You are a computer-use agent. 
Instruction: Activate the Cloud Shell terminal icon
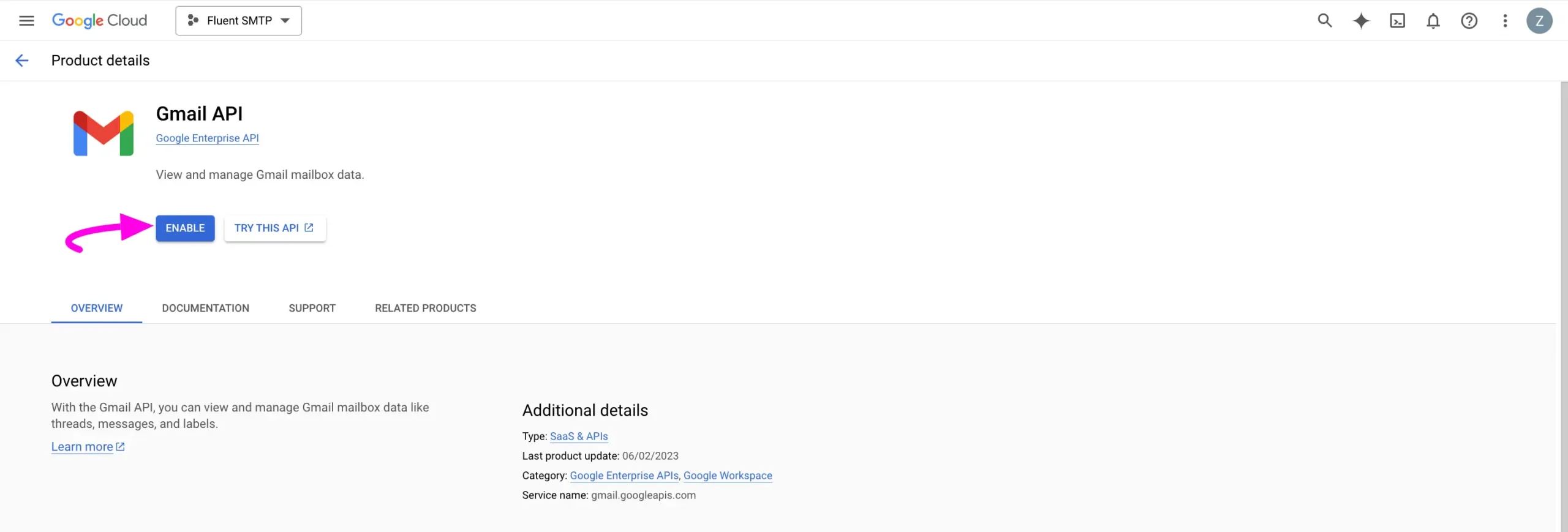1397,20
